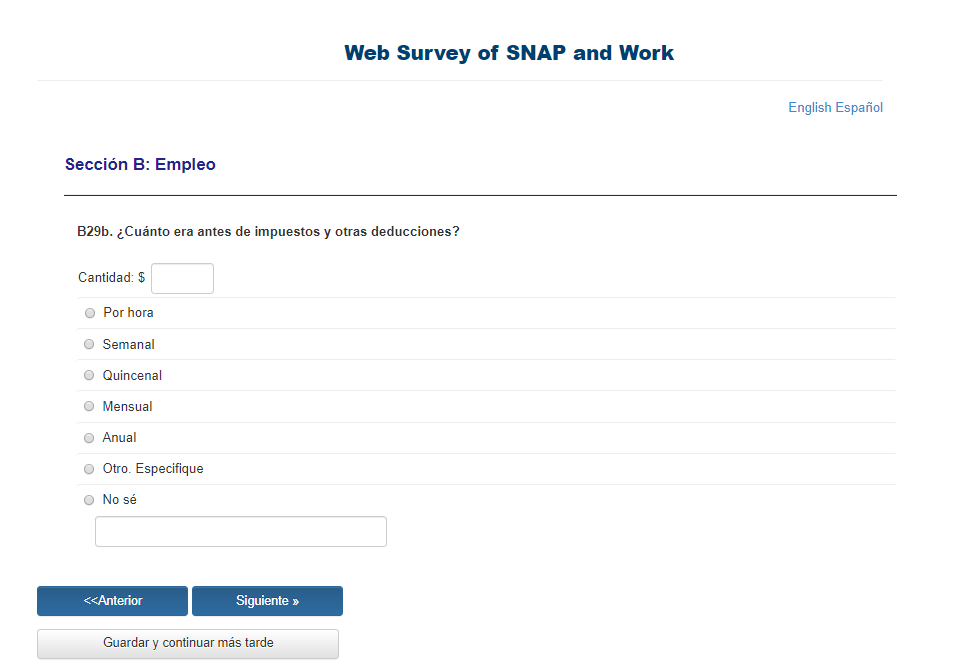957x667 pixels.
Task: Click the Cantidad: $ label
Action: point(112,278)
